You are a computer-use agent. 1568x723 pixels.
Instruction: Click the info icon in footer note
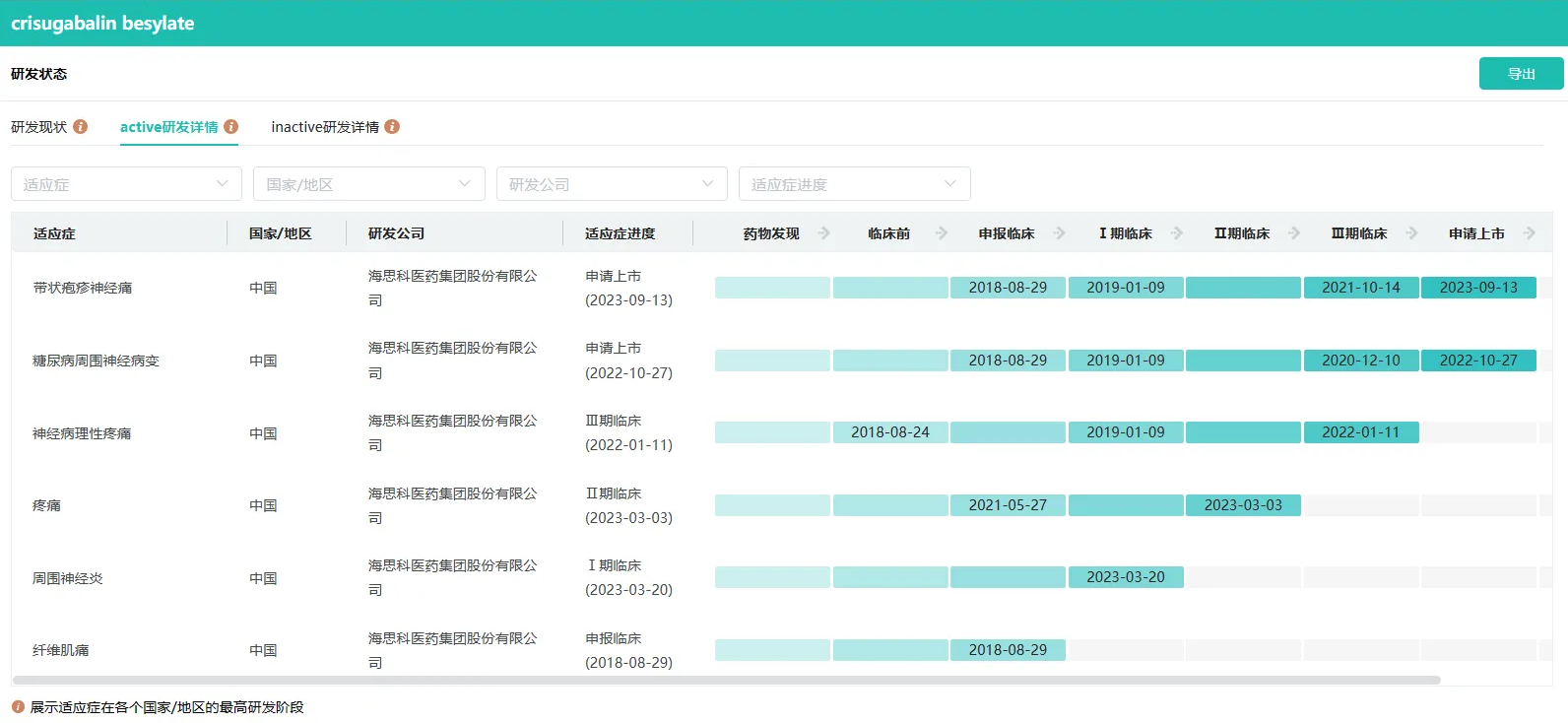(x=18, y=707)
